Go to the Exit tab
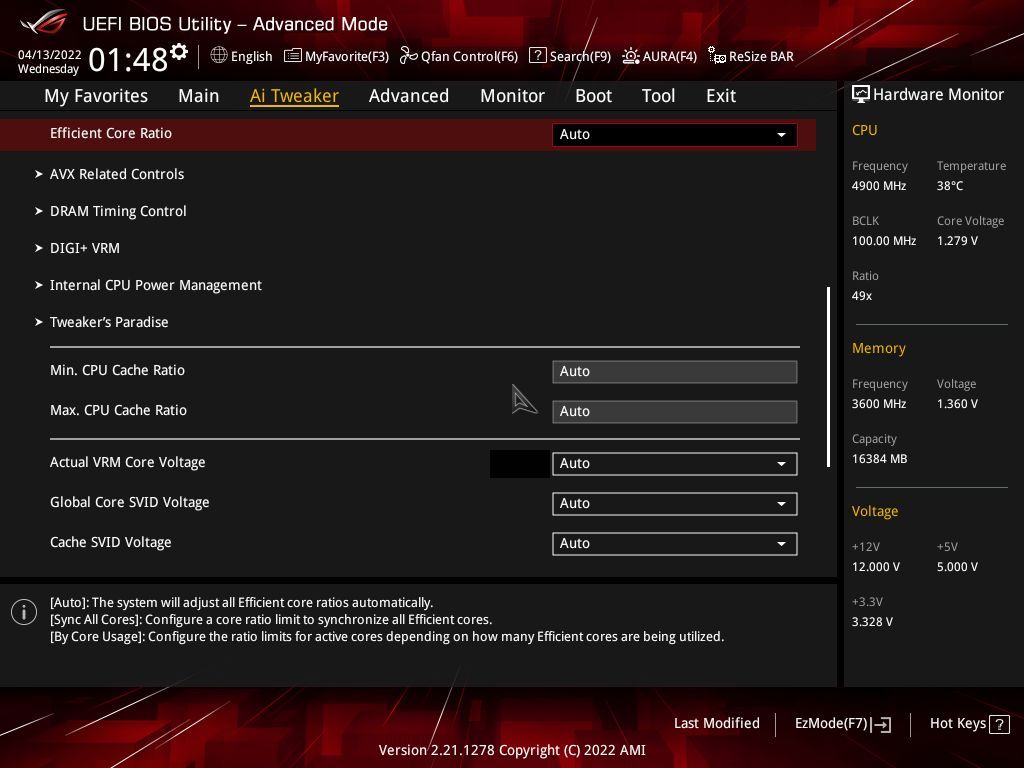1024x768 pixels. coord(721,96)
